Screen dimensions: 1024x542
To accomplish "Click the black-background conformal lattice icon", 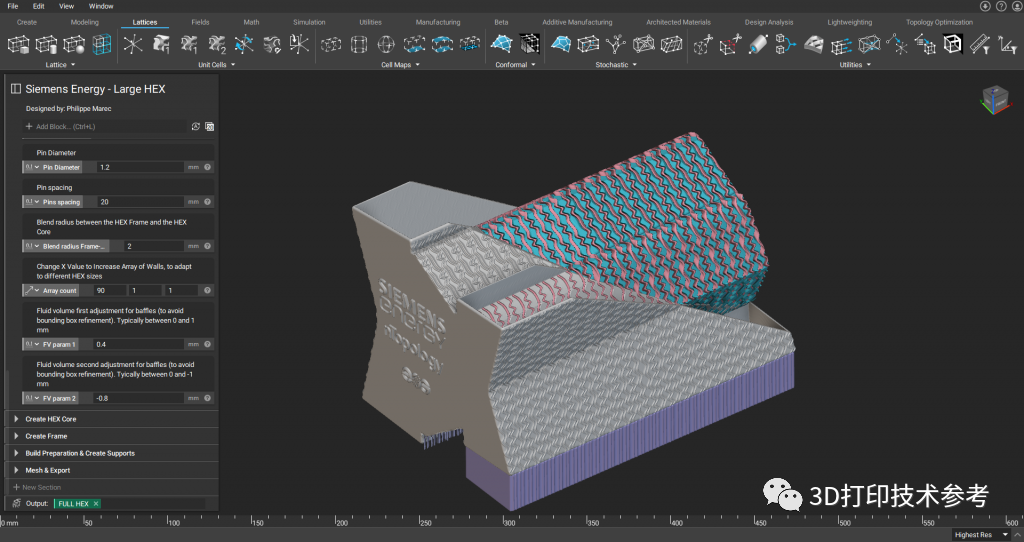I will coord(529,44).
